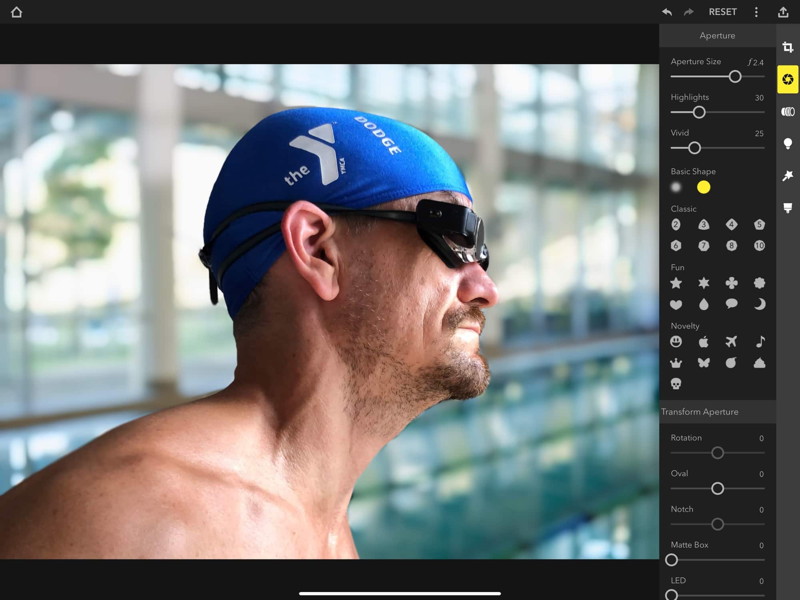The height and width of the screenshot is (600, 800).
Task: Choose the yellow circle basic shape
Action: [704, 187]
